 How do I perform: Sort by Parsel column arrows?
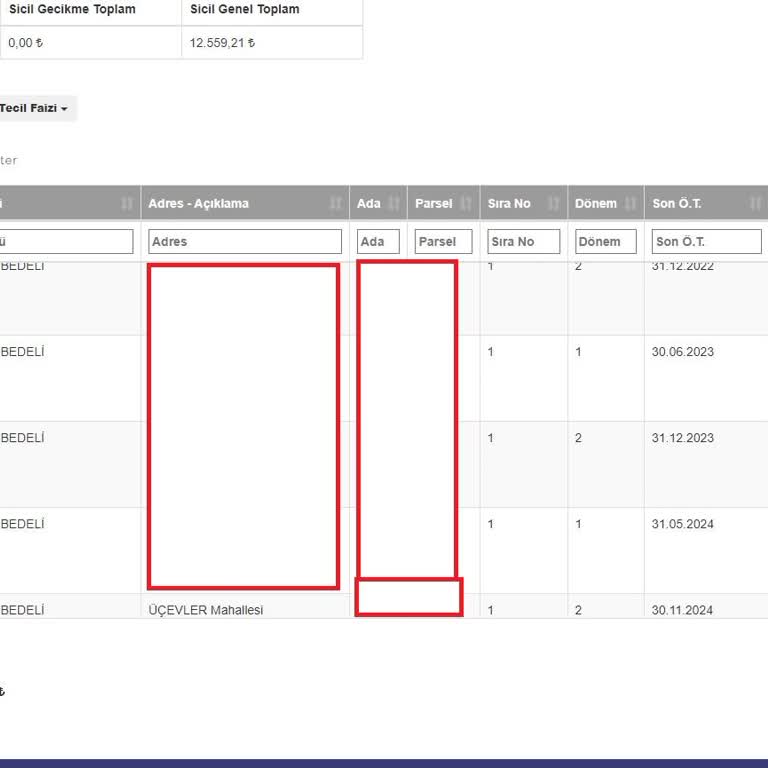(467, 203)
